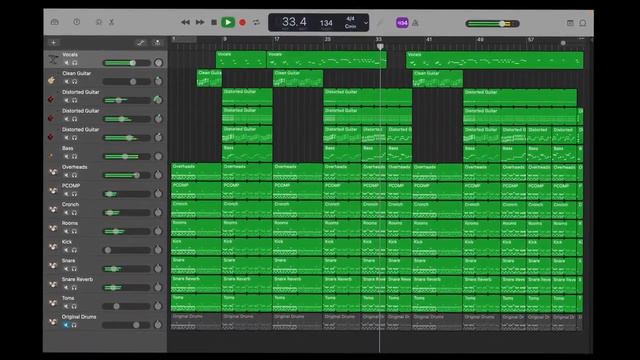This screenshot has height=360, width=640.
Task: Select the Original Drums track icon
Action: click(53, 322)
